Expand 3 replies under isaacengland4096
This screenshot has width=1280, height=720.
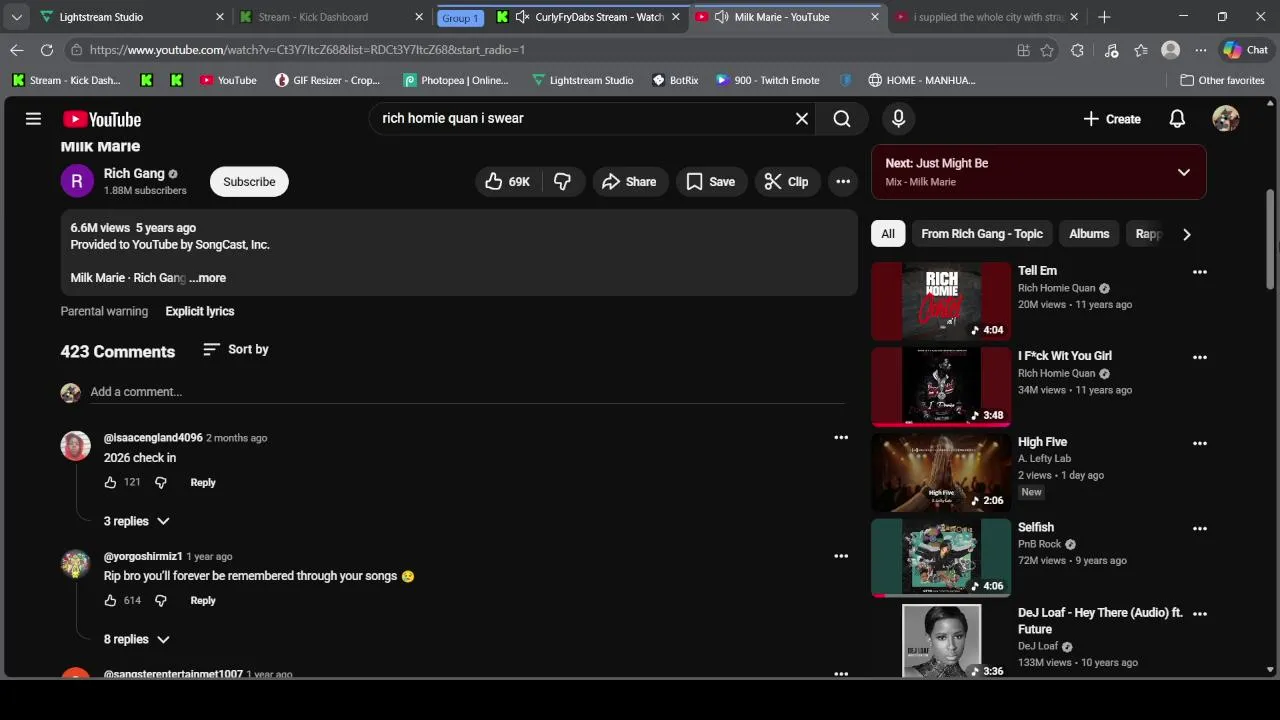coord(137,521)
